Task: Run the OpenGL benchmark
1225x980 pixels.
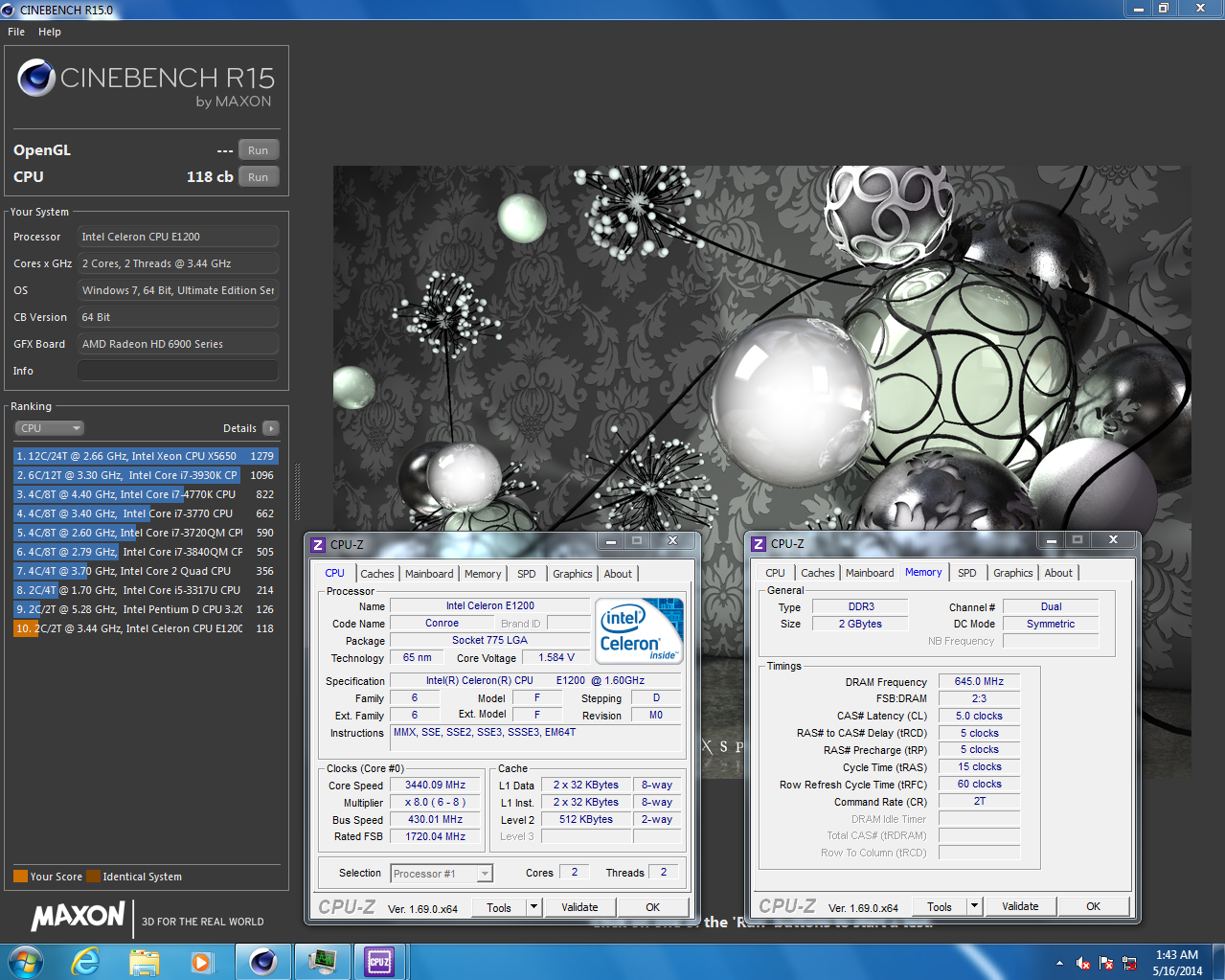Action: coord(259,150)
